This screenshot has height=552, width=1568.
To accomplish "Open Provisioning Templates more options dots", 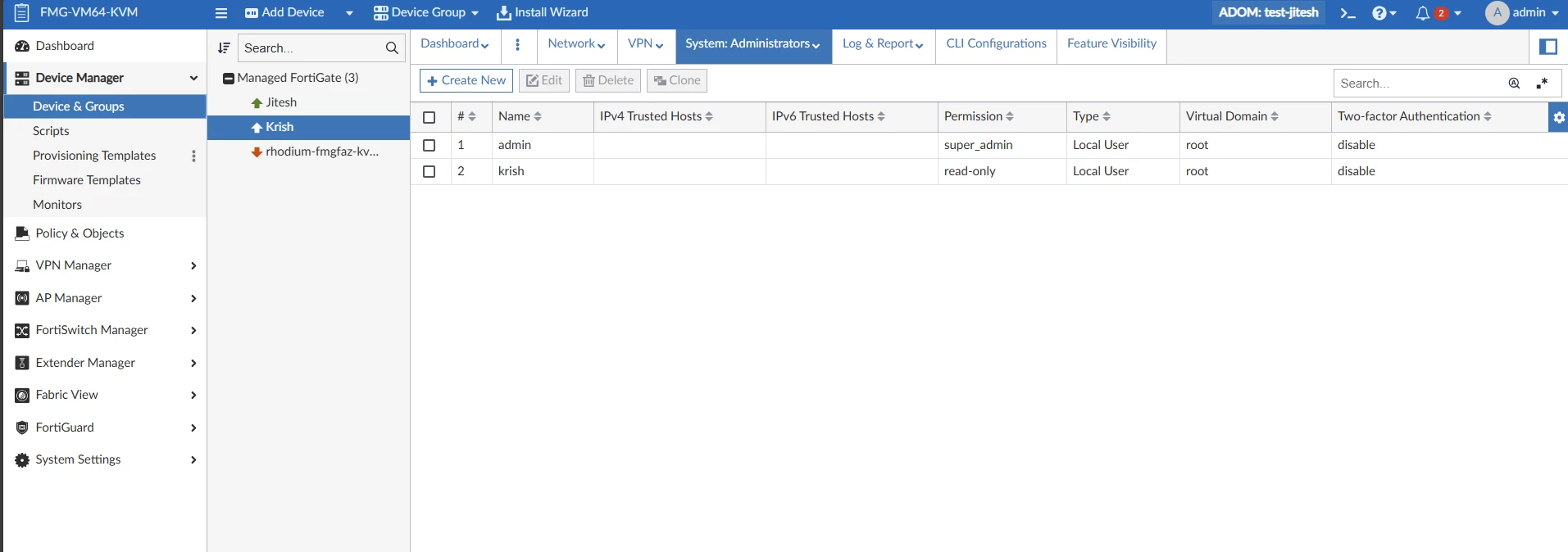I will tap(193, 156).
